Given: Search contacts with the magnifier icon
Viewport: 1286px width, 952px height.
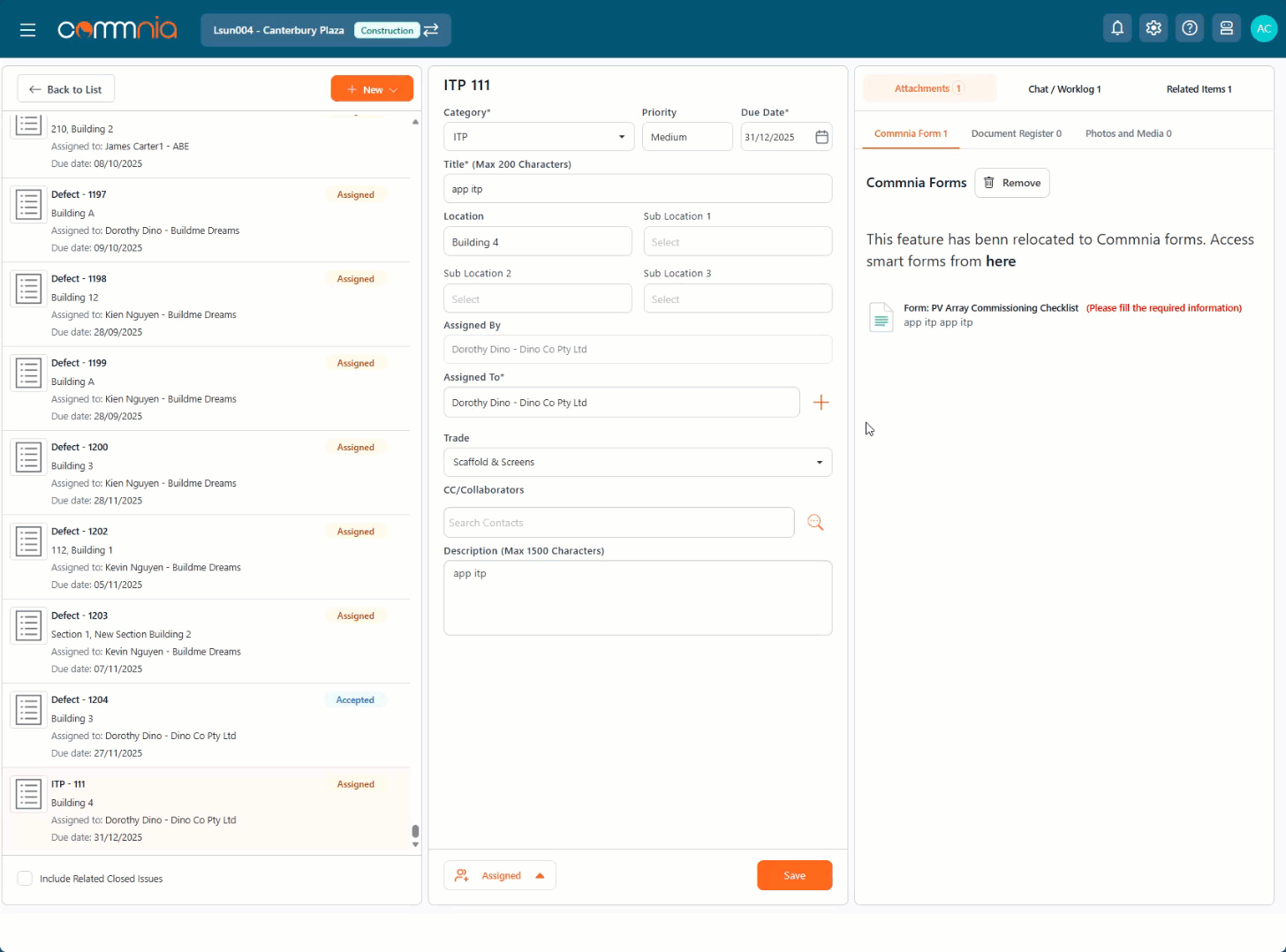Looking at the screenshot, I should [x=814, y=522].
